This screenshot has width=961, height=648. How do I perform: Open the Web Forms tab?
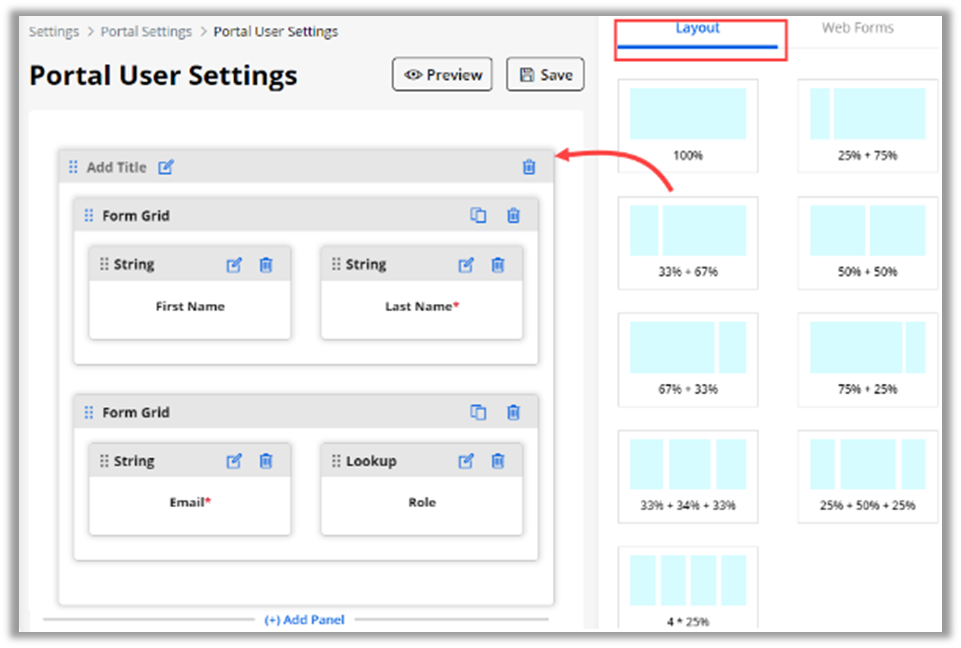[x=857, y=28]
